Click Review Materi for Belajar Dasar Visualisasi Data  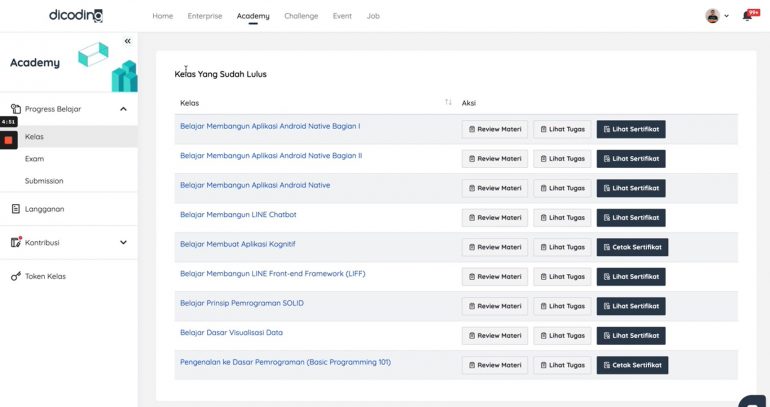tap(494, 336)
